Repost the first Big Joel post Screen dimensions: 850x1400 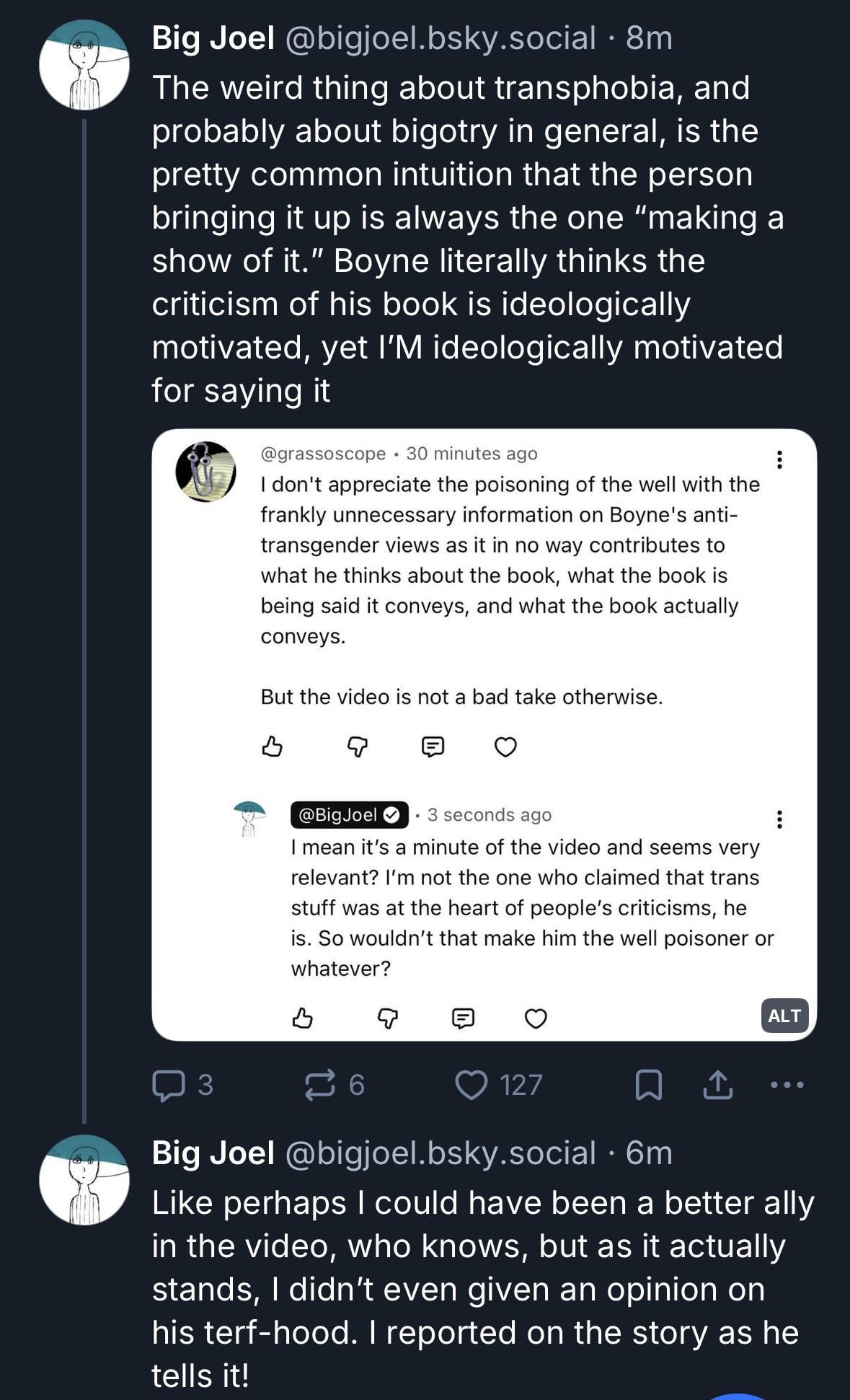(x=321, y=1085)
